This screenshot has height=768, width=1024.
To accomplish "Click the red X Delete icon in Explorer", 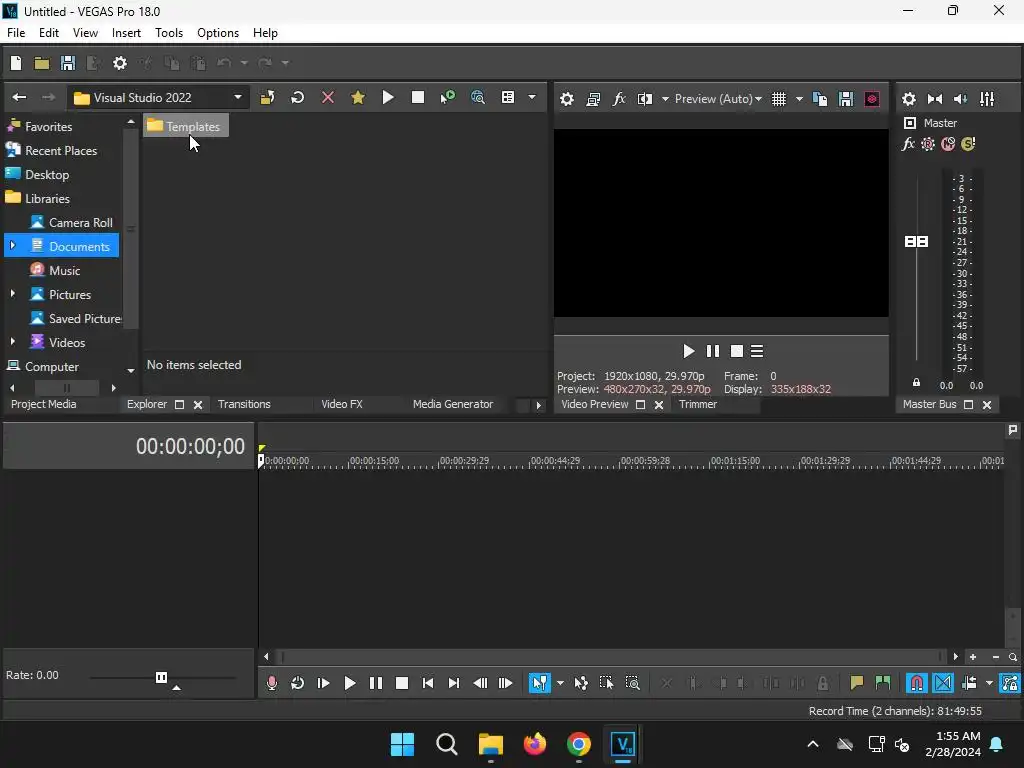I will pyautogui.click(x=328, y=98).
